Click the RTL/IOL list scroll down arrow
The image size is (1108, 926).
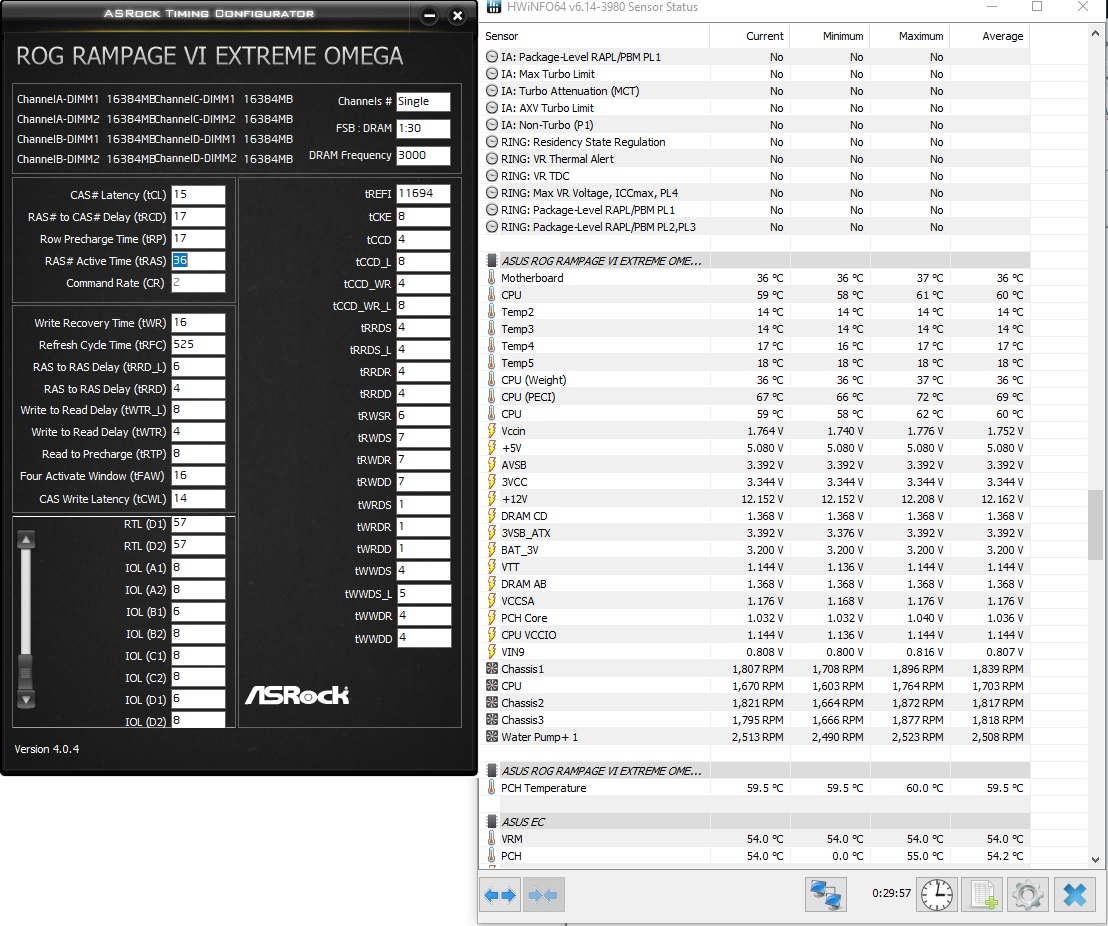[26, 700]
